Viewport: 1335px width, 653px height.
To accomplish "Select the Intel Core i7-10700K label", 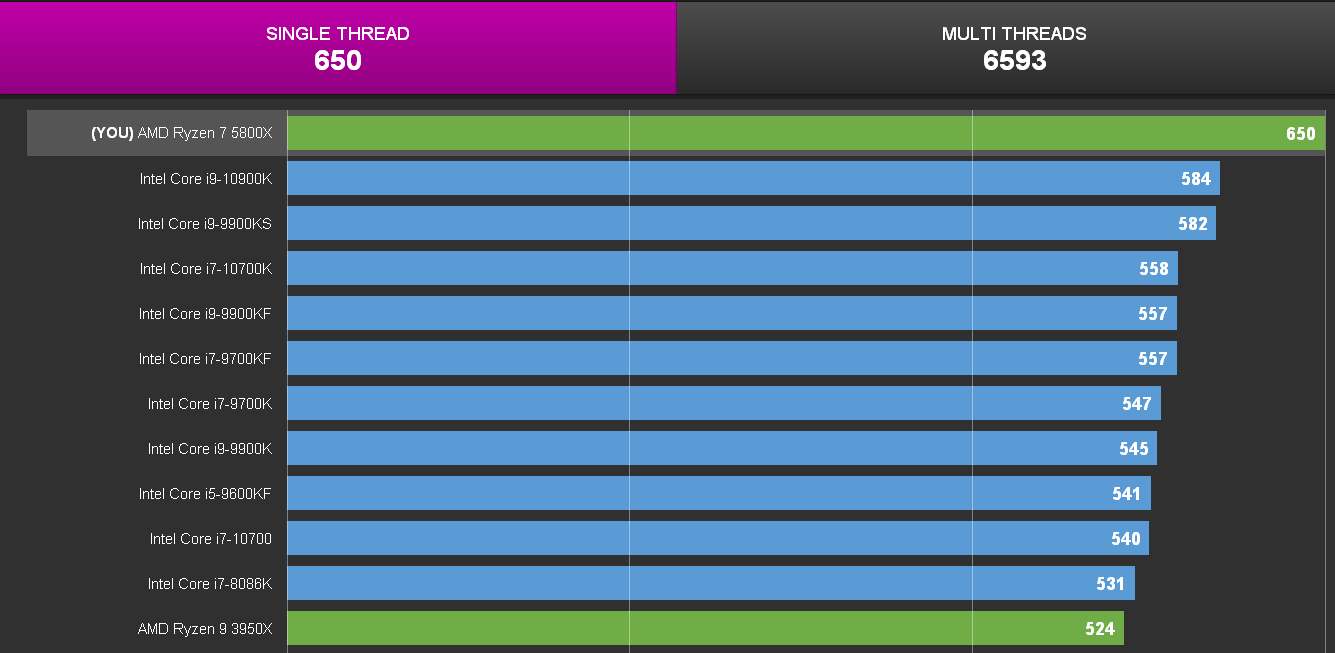I will pyautogui.click(x=206, y=268).
